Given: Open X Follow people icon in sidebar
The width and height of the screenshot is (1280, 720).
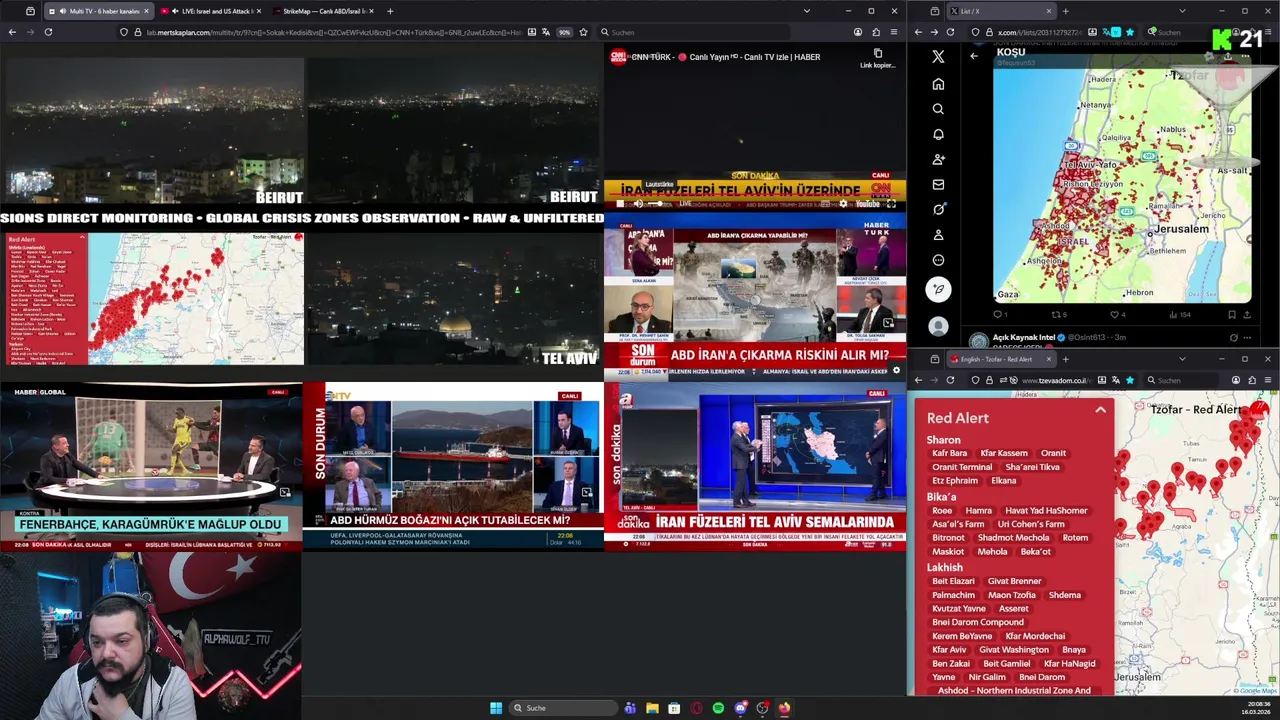Looking at the screenshot, I should coord(938,159).
